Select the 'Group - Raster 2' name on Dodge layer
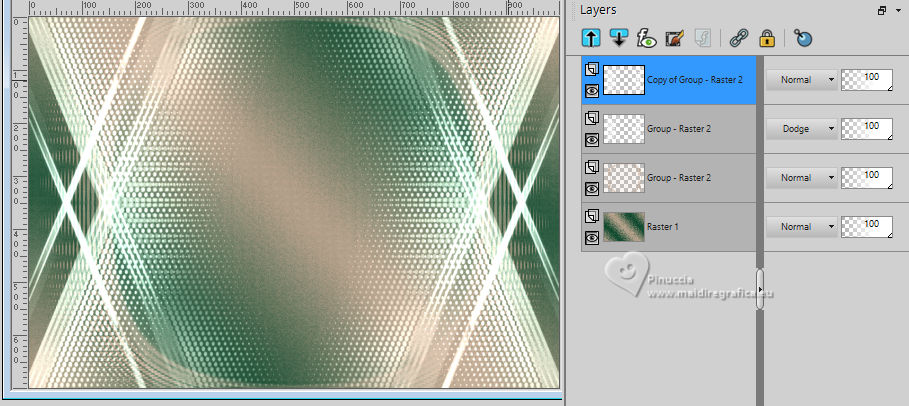 [x=679, y=129]
